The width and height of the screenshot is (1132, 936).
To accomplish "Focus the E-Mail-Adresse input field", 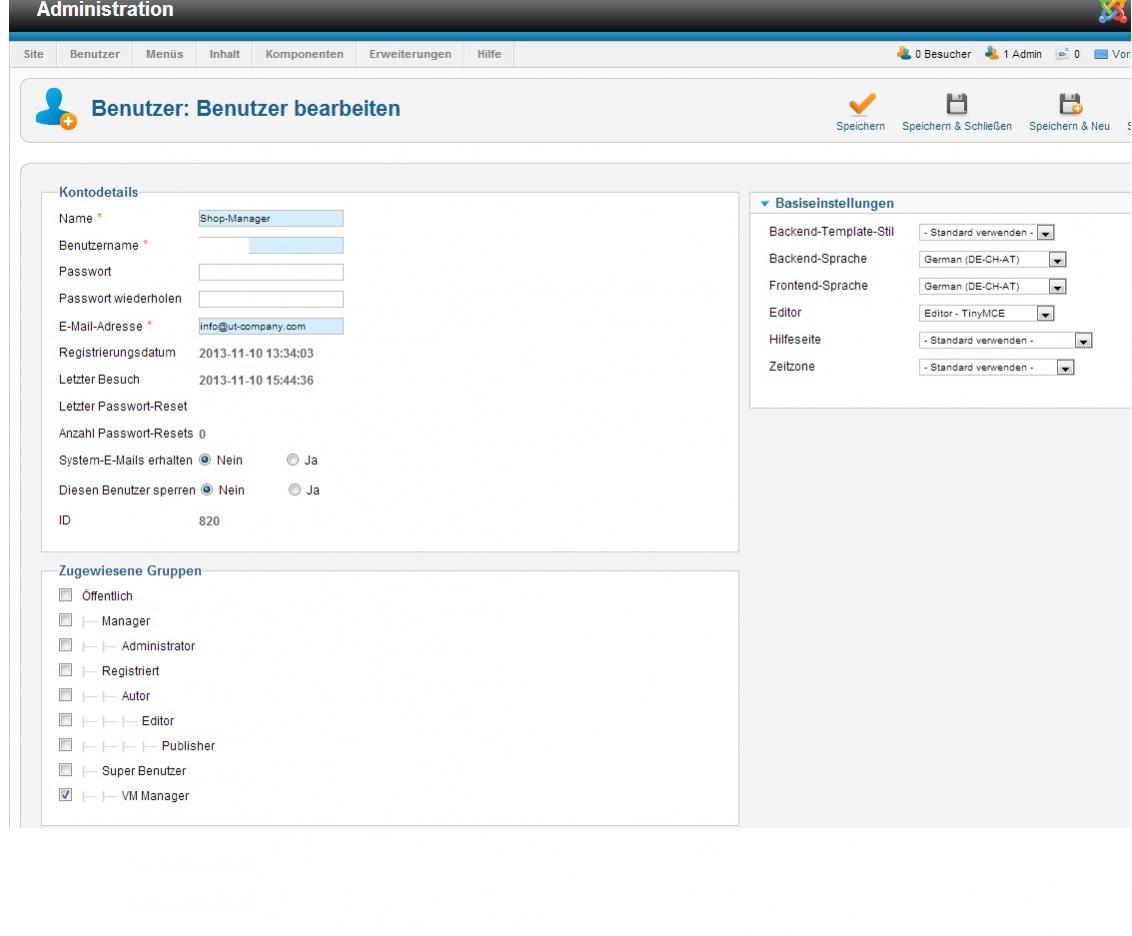I will [271, 326].
